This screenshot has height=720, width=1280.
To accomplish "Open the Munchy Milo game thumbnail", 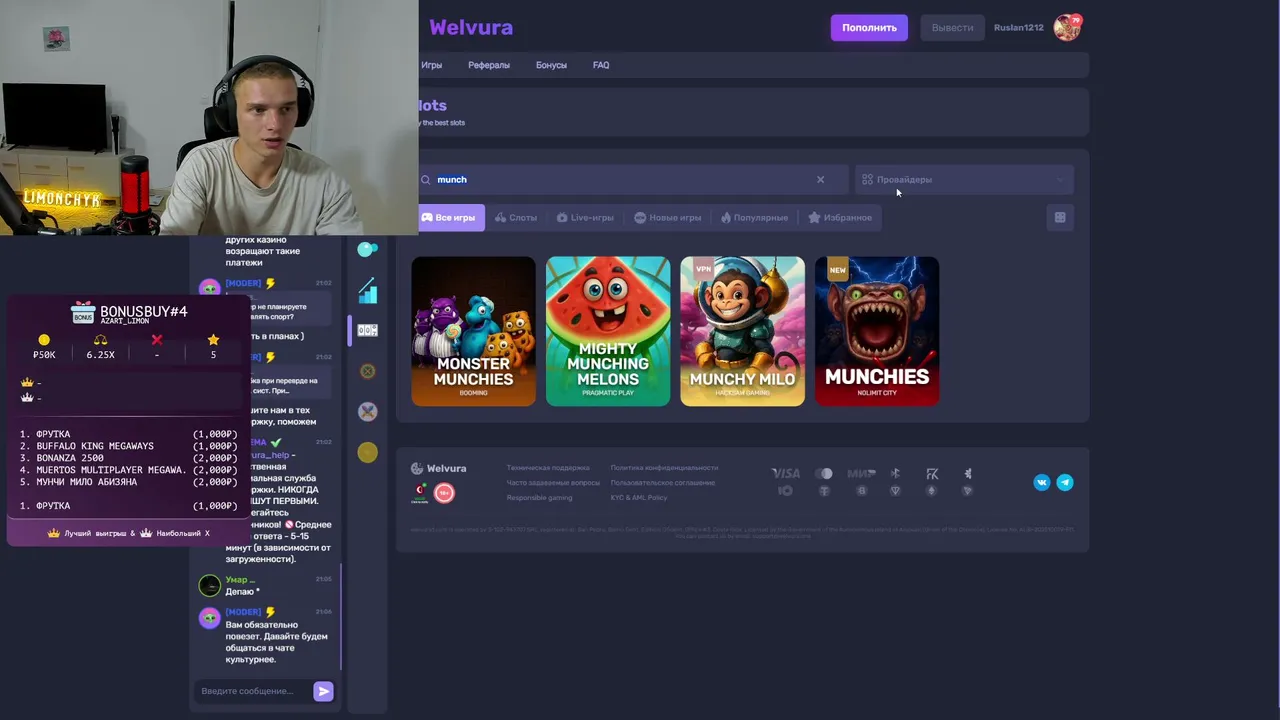I will [x=742, y=331].
